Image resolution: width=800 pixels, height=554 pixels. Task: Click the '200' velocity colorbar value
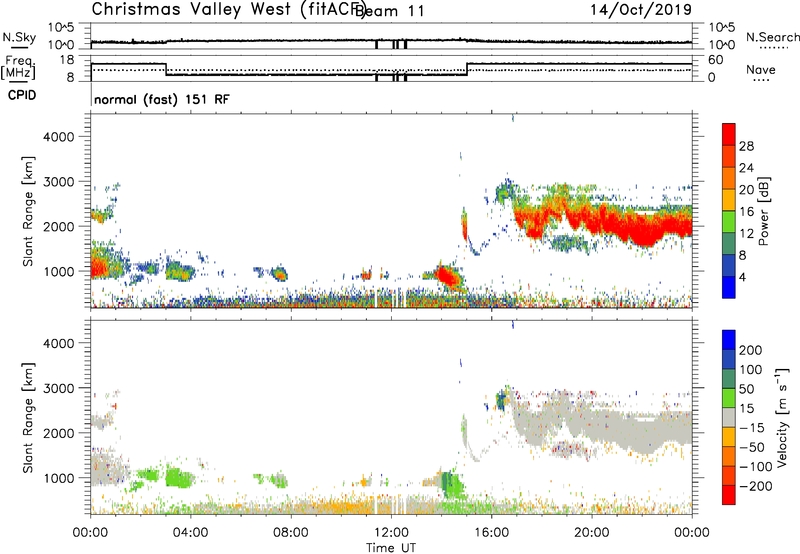click(x=751, y=350)
